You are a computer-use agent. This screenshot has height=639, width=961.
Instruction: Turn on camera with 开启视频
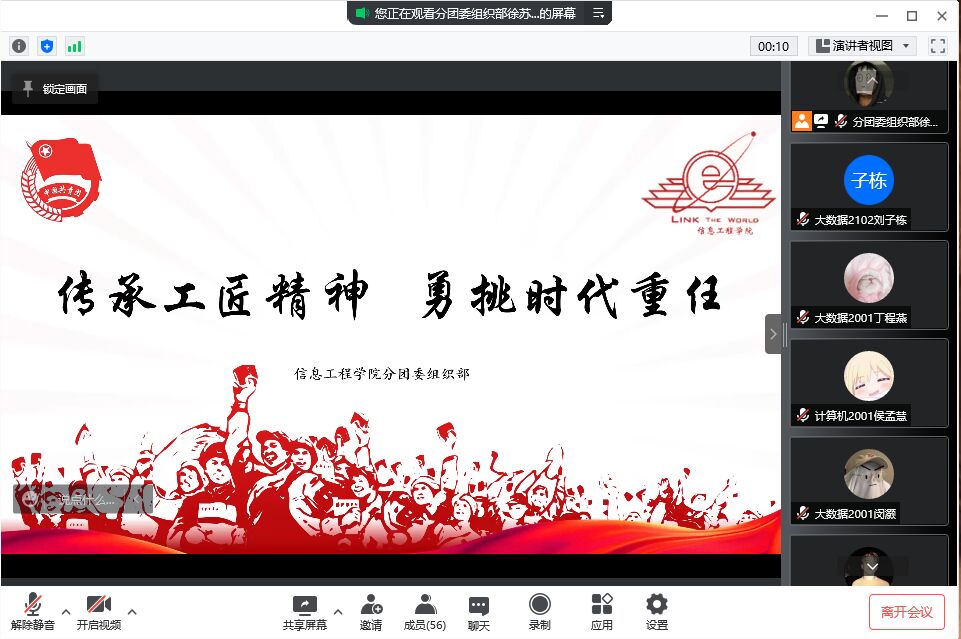click(98, 611)
